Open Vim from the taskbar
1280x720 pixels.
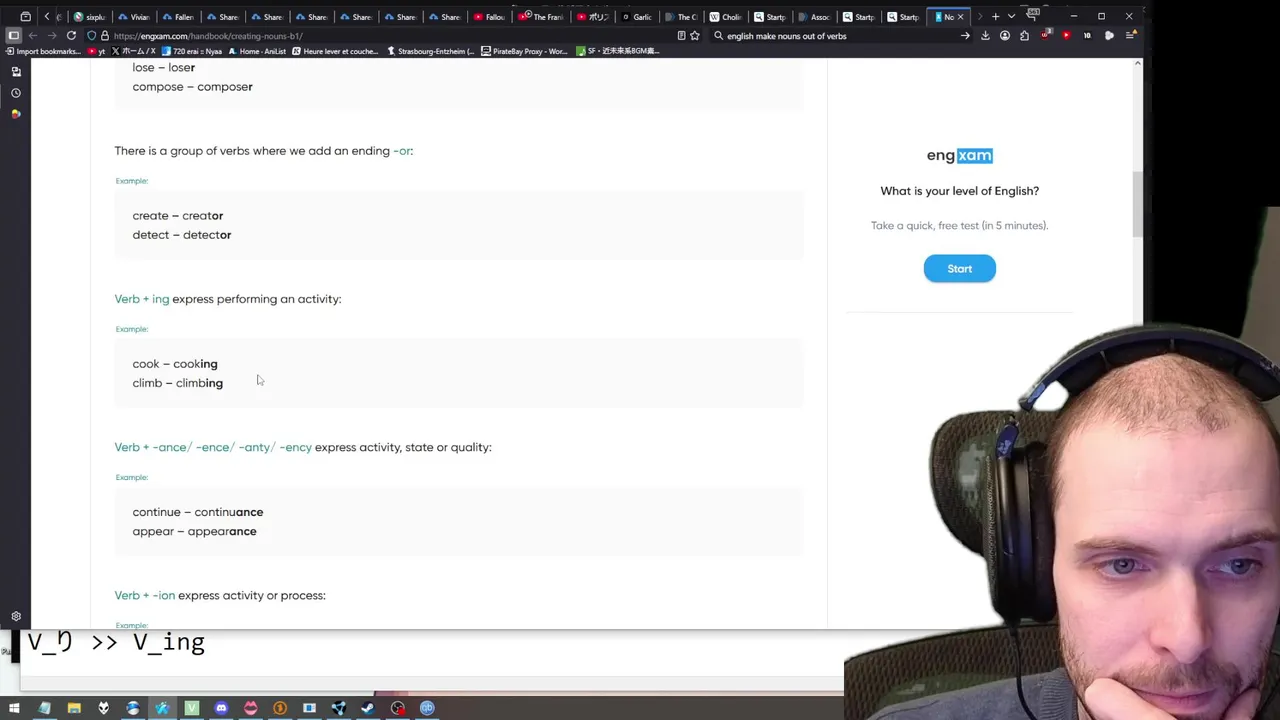(192, 708)
